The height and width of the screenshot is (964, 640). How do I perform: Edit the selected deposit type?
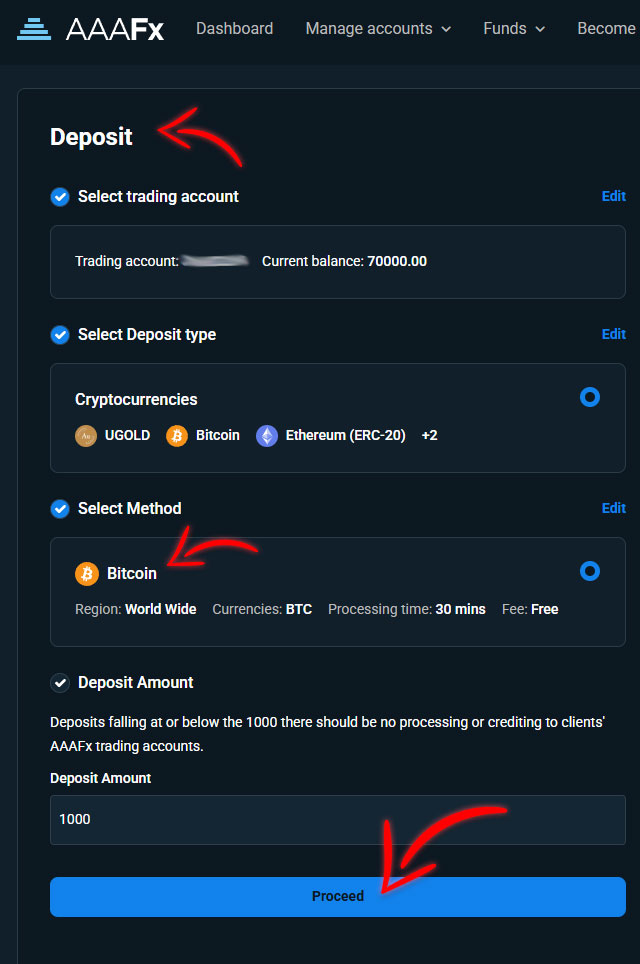click(613, 334)
